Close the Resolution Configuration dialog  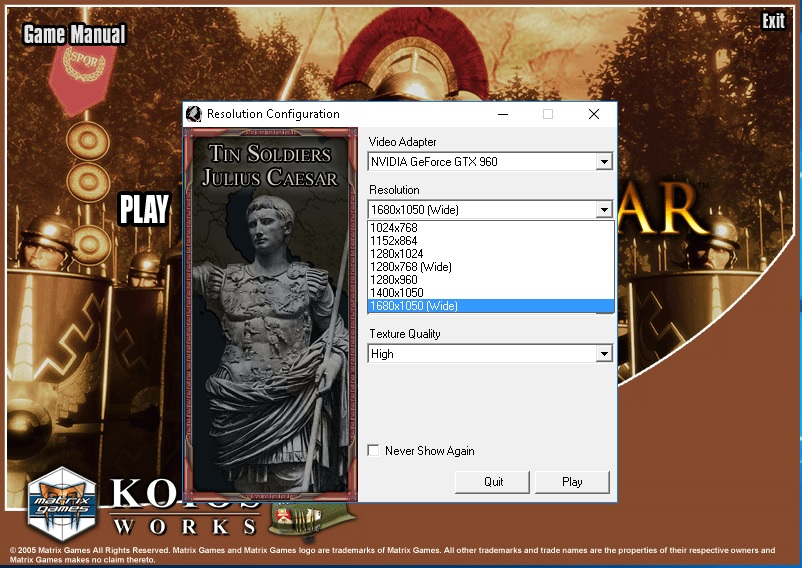coord(594,114)
